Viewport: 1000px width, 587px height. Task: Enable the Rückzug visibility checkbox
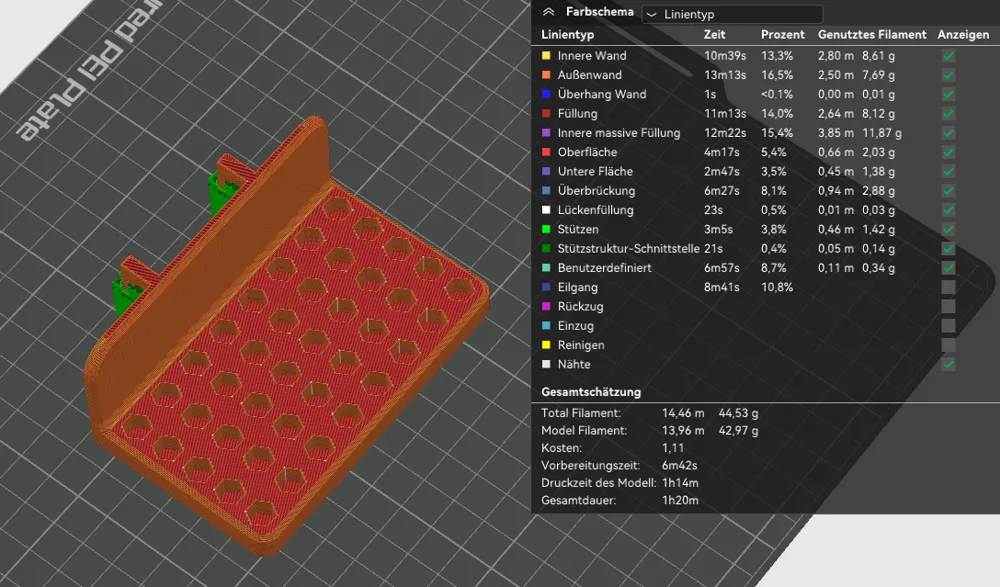947,306
